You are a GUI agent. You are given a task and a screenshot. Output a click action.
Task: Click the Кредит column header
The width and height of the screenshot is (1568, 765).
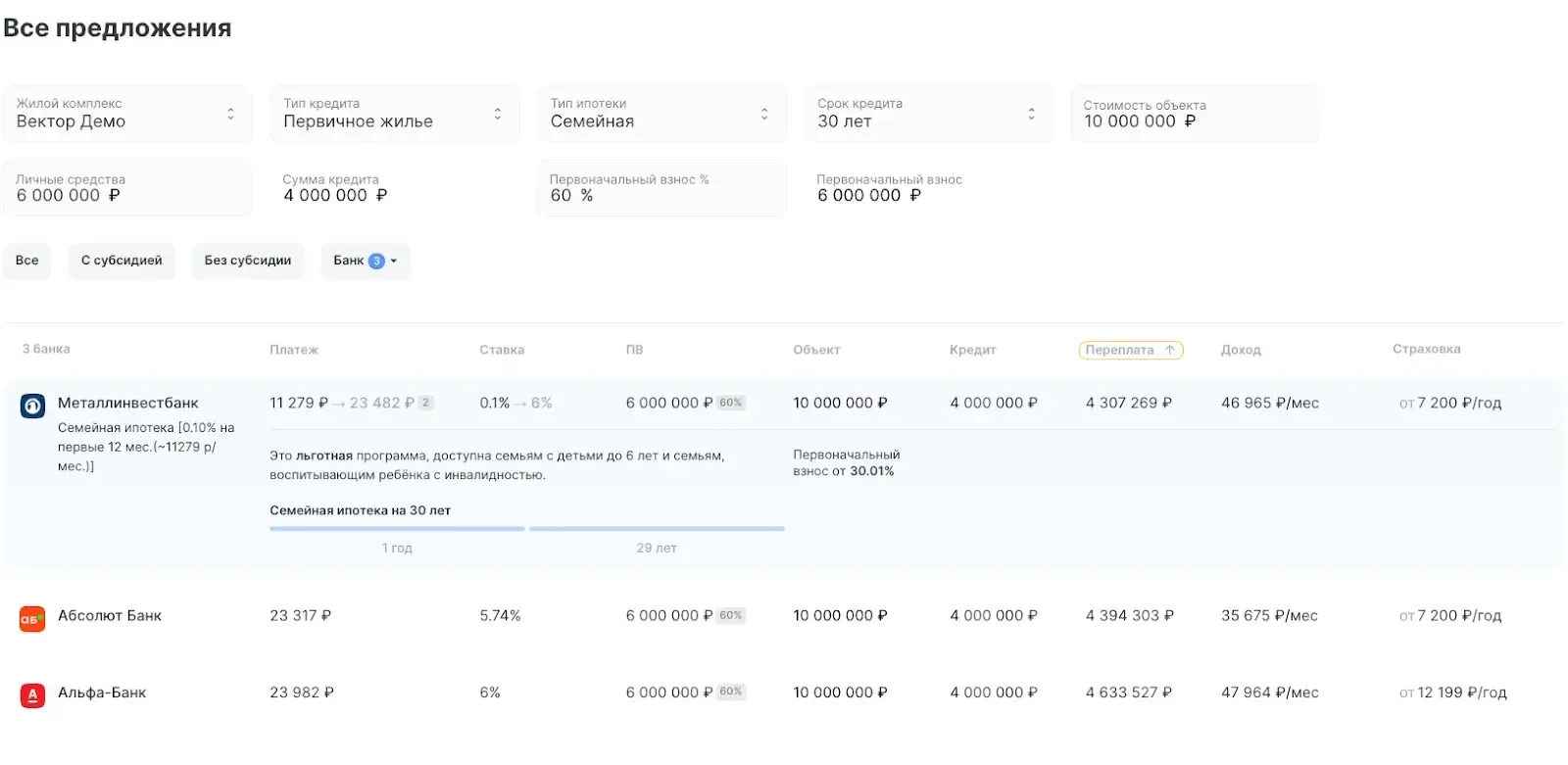click(972, 350)
